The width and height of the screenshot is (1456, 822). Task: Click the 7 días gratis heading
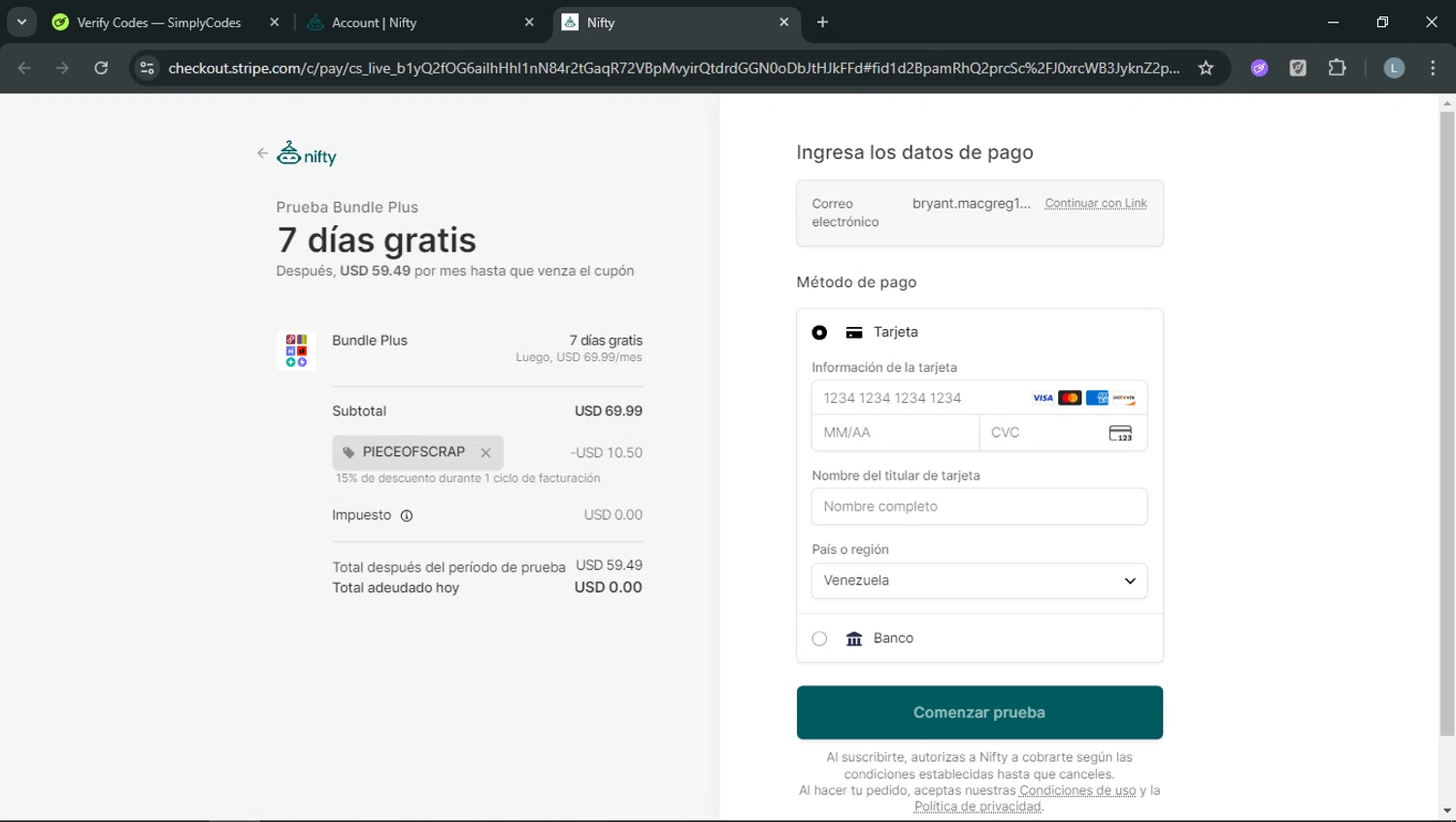click(x=377, y=240)
